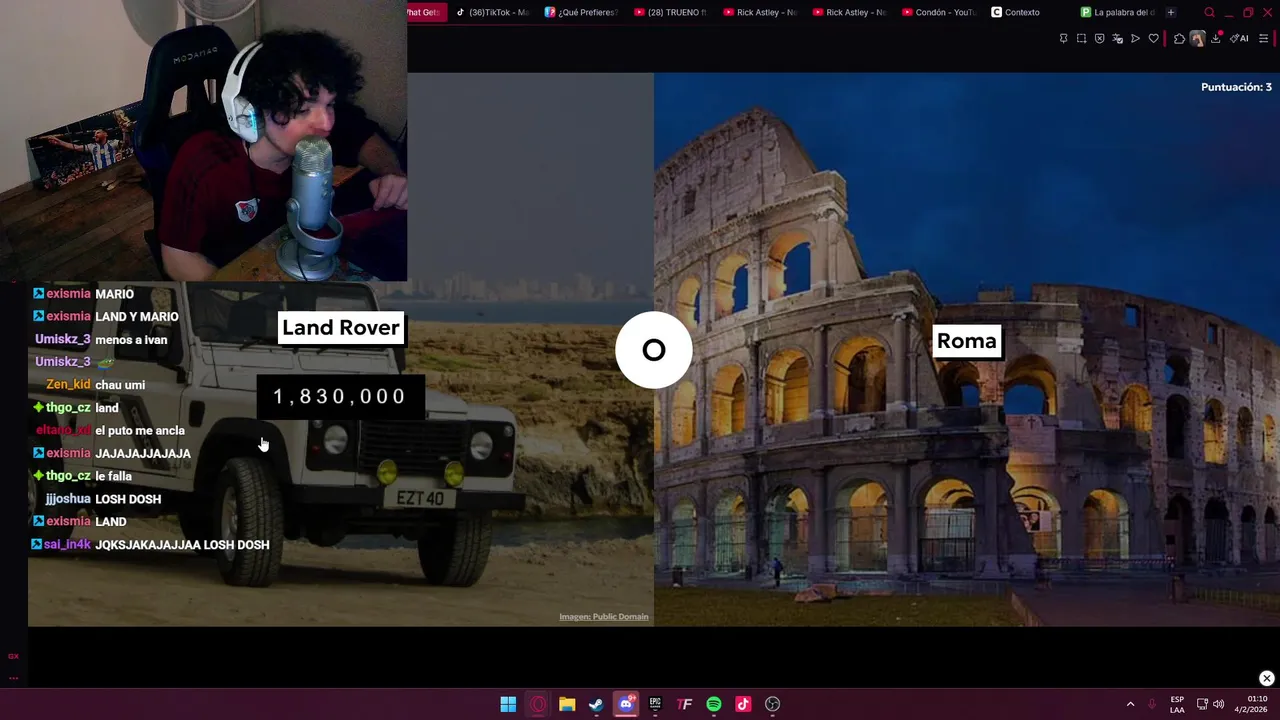This screenshot has height=720, width=1280.
Task: Choose the Roma option
Action: (966, 341)
